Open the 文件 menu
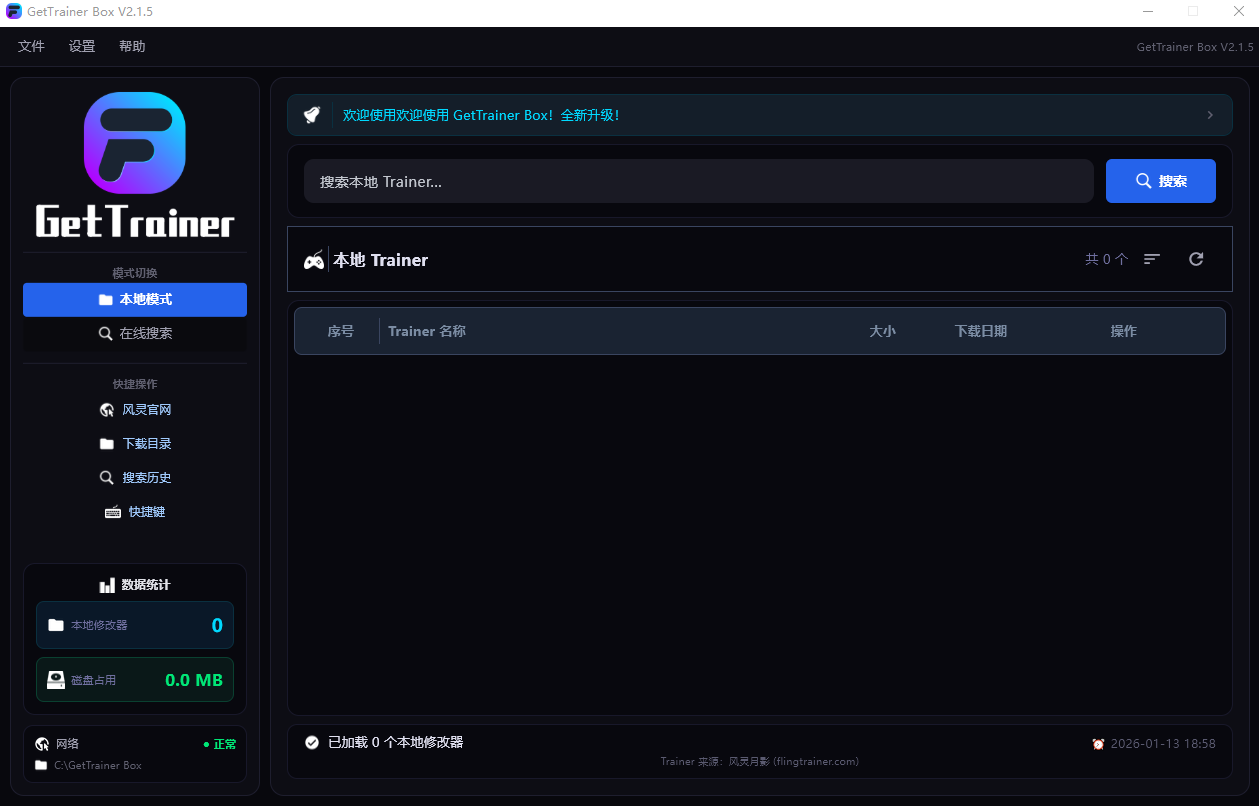 (x=32, y=47)
